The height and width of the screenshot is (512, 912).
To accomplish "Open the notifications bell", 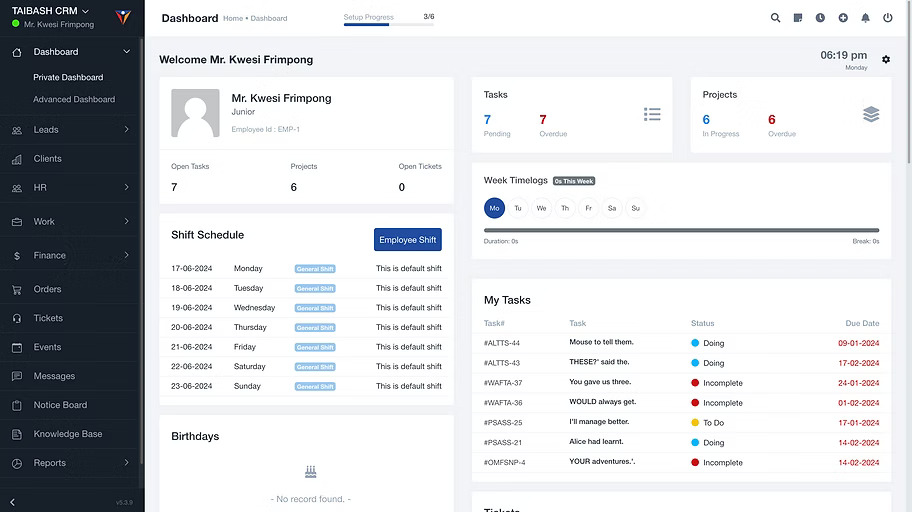I will (x=865, y=18).
